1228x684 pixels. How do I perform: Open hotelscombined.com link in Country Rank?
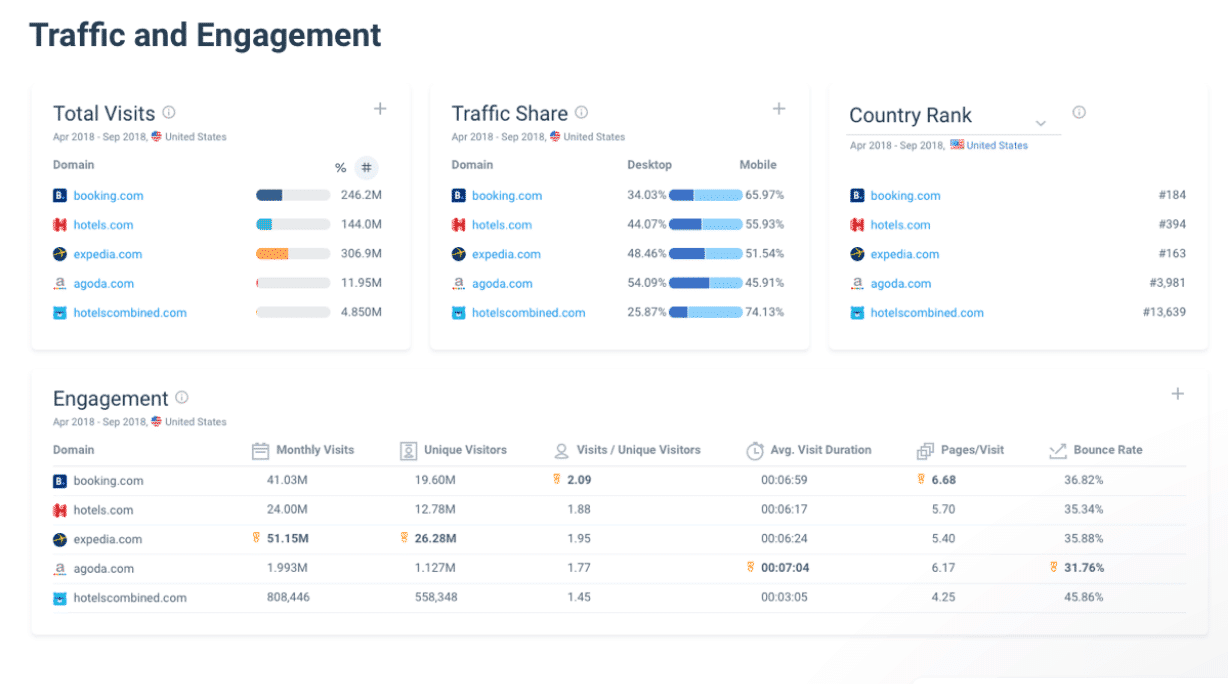tap(927, 313)
